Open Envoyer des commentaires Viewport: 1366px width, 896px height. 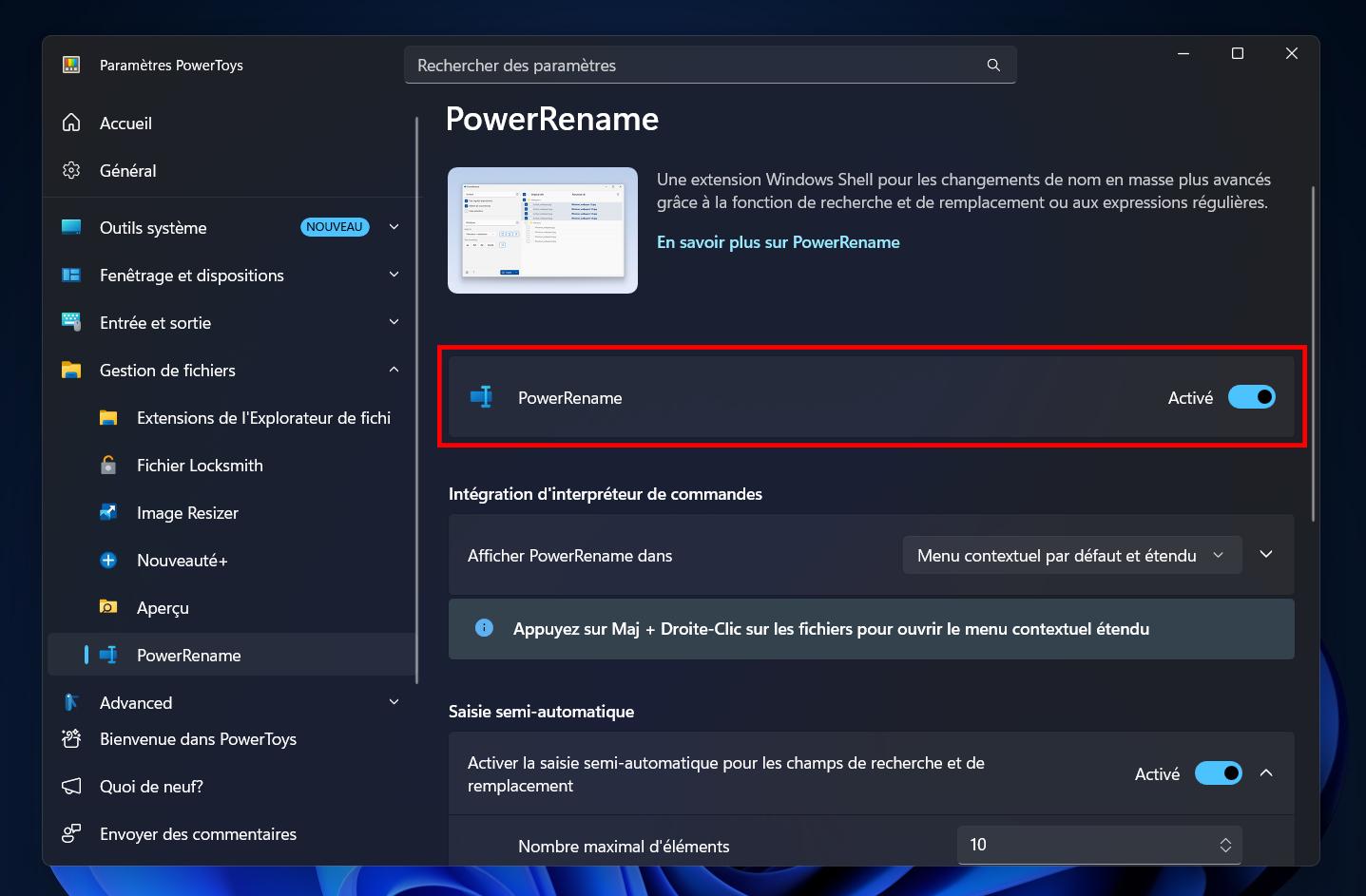tap(231, 833)
